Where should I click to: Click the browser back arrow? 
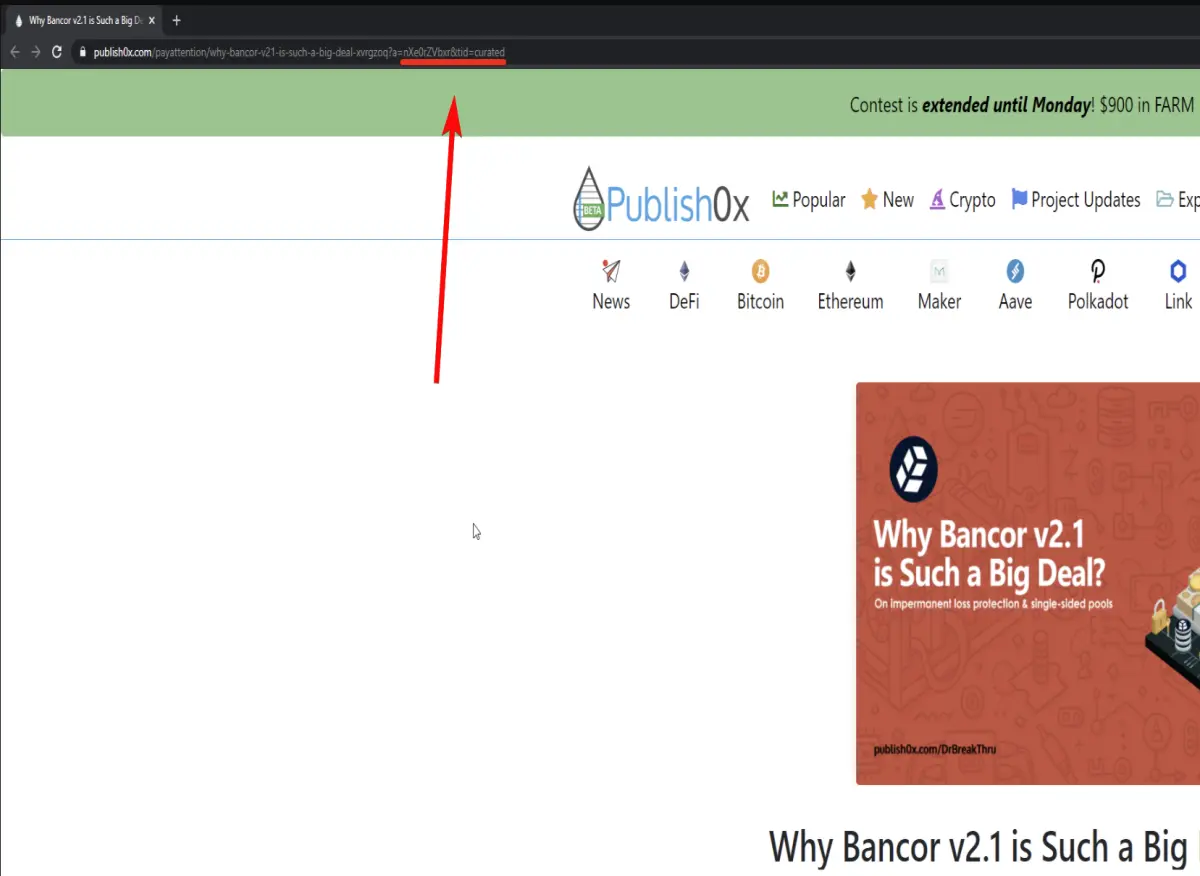click(14, 52)
